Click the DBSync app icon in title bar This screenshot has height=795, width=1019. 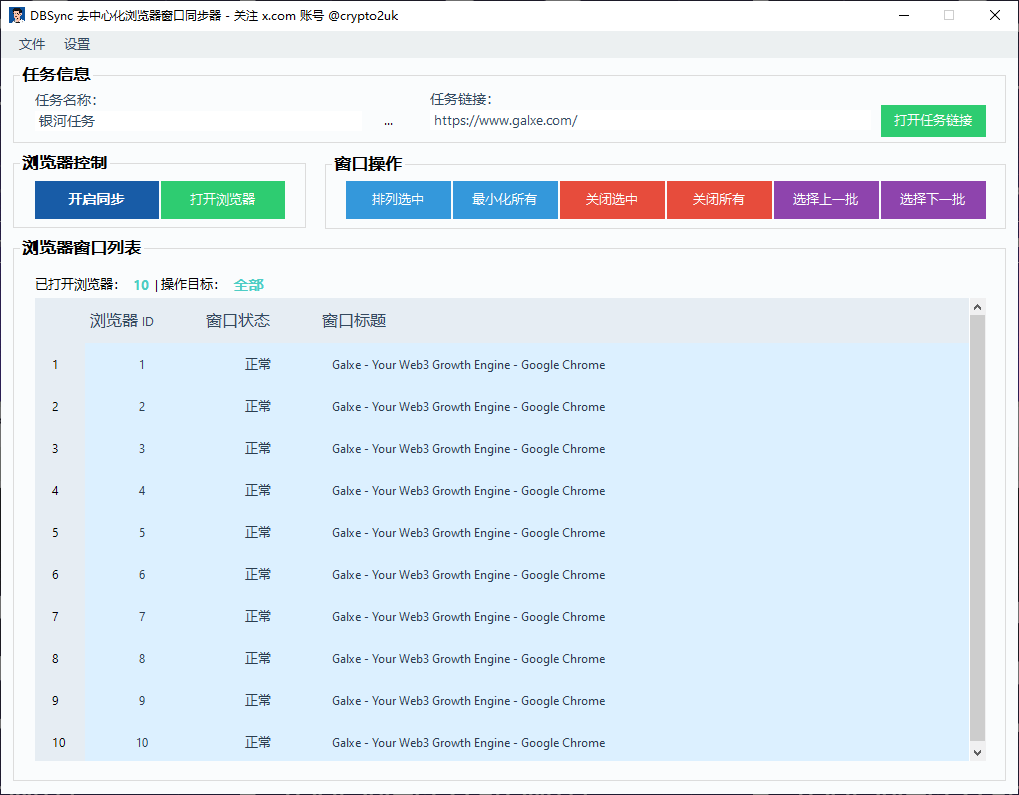click(17, 15)
